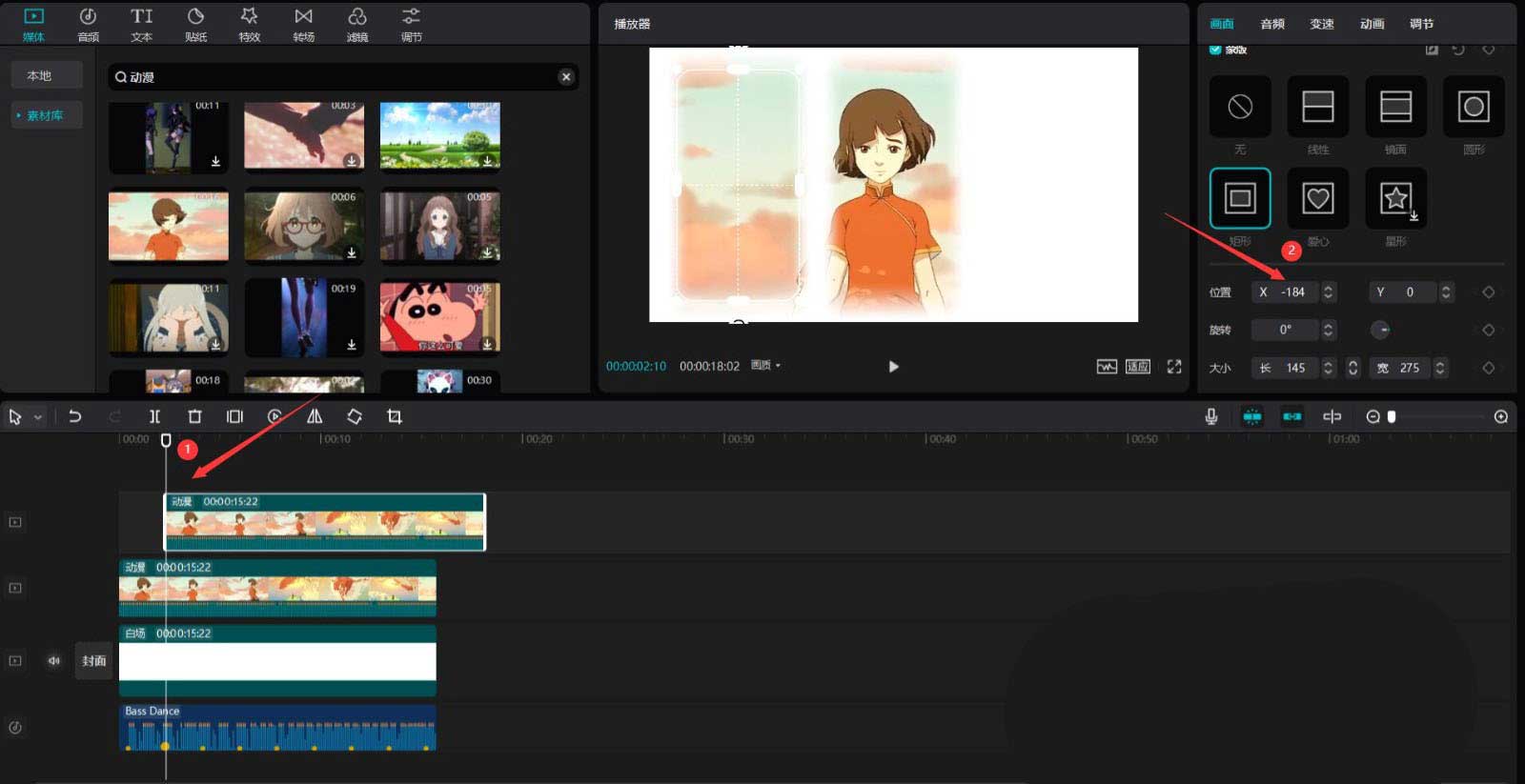Open the Speed (变速) tab
The image size is (1525, 784).
click(1322, 24)
